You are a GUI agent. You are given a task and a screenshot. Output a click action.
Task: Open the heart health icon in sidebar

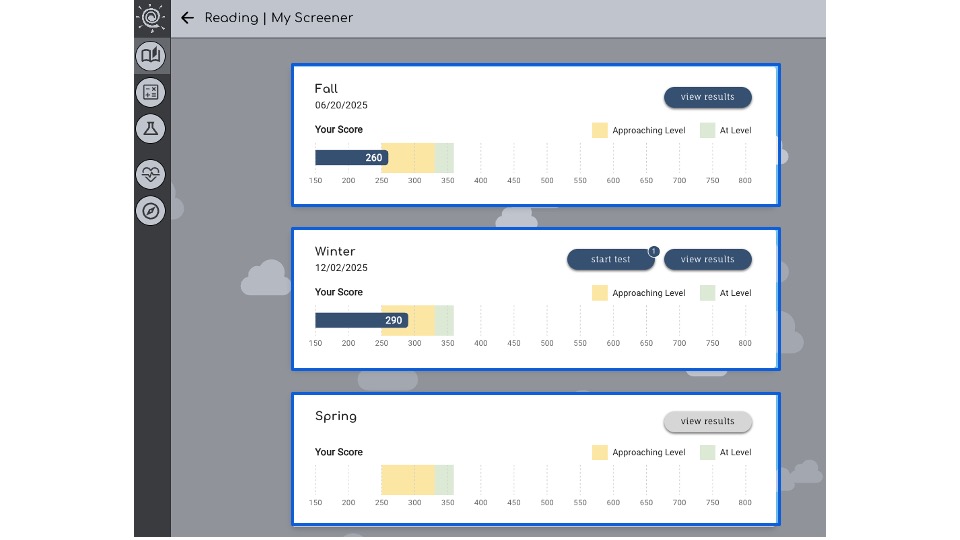pos(151,174)
